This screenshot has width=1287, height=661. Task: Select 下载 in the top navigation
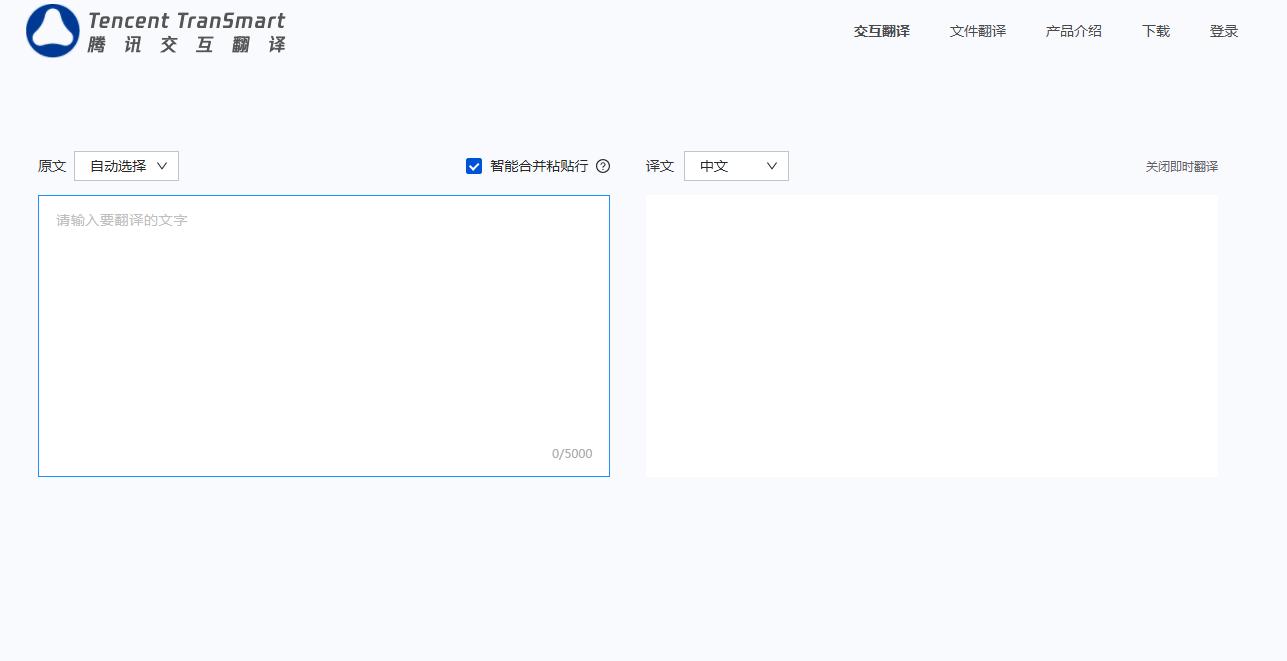[x=1156, y=31]
